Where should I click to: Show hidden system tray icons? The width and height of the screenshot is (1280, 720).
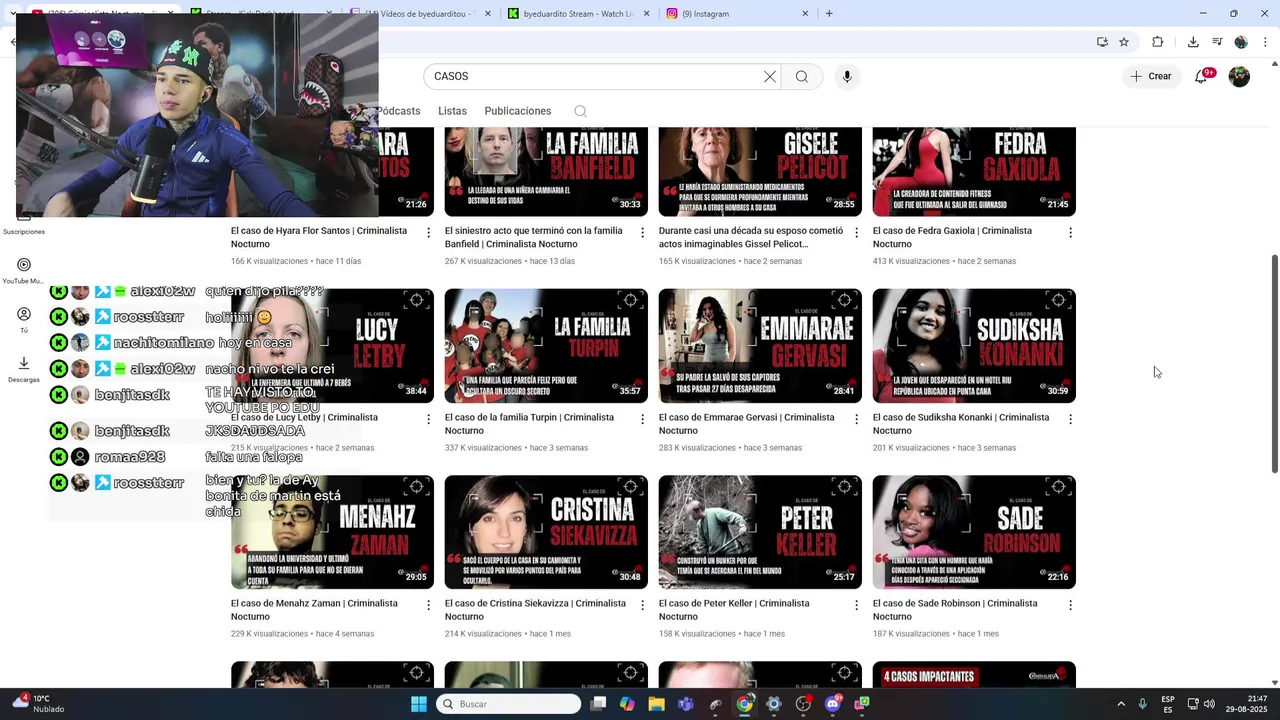click(x=1121, y=704)
